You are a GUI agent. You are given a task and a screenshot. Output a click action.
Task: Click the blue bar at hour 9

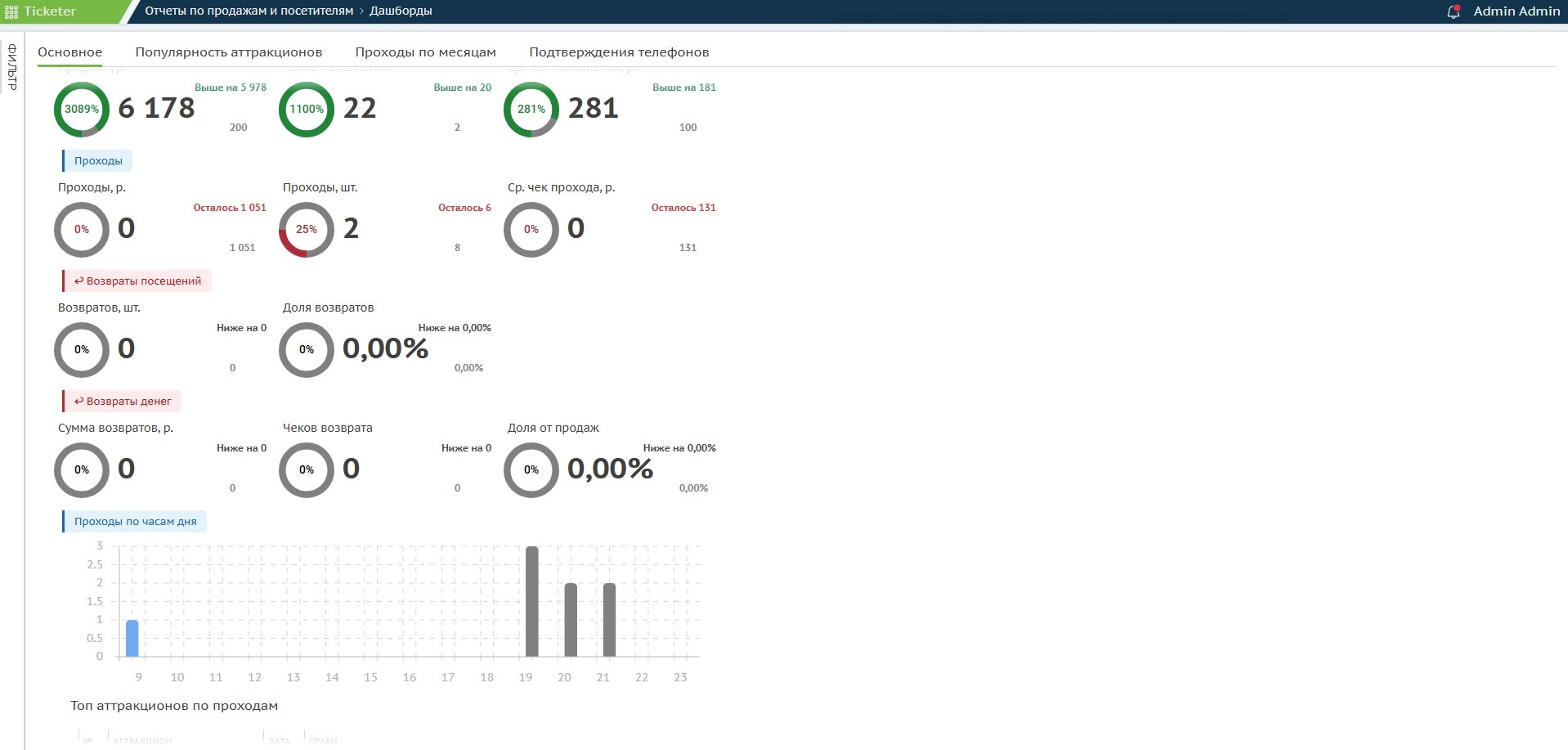pyautogui.click(x=132, y=638)
